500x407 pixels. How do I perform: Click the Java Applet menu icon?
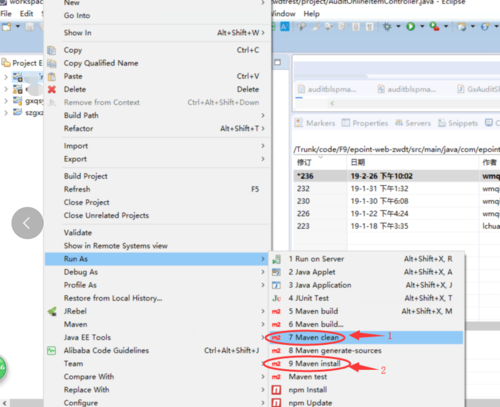pos(276,272)
